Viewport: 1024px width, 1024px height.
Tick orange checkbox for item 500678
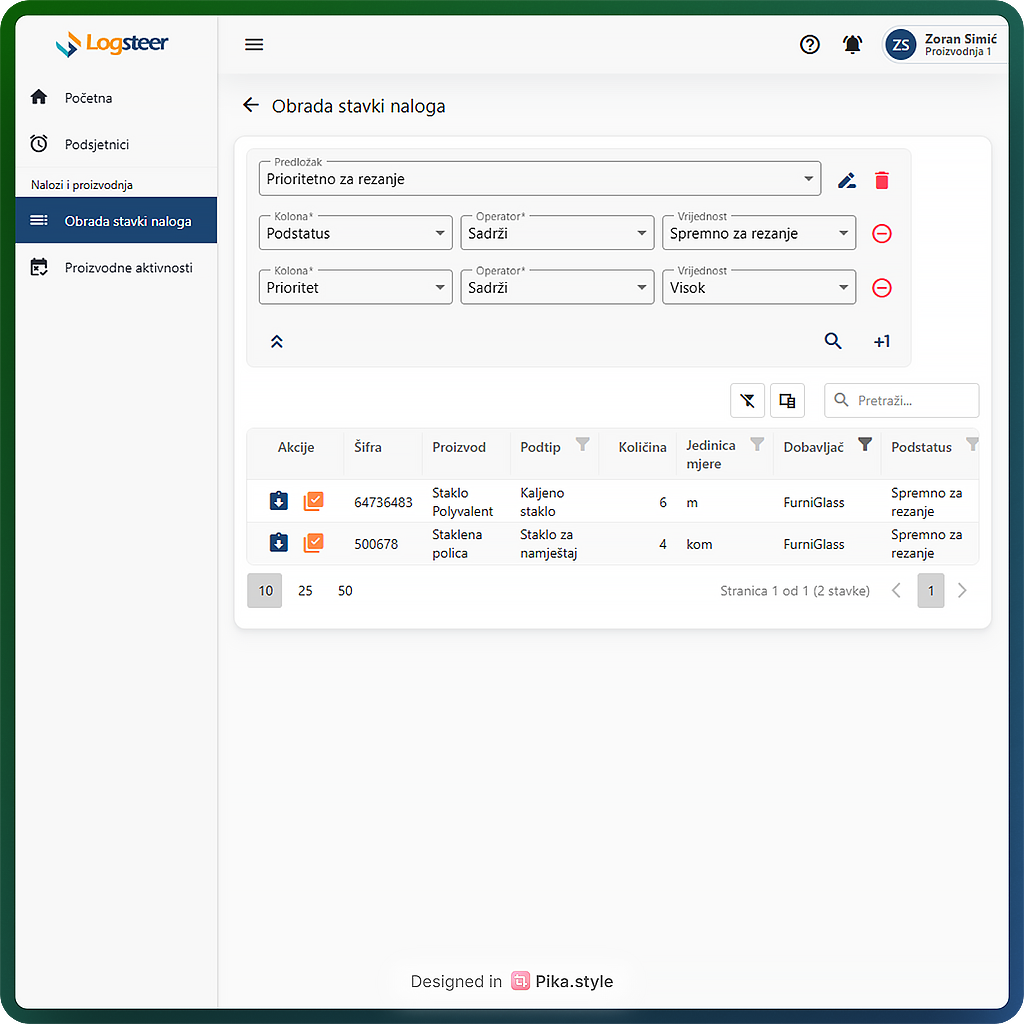coord(314,543)
